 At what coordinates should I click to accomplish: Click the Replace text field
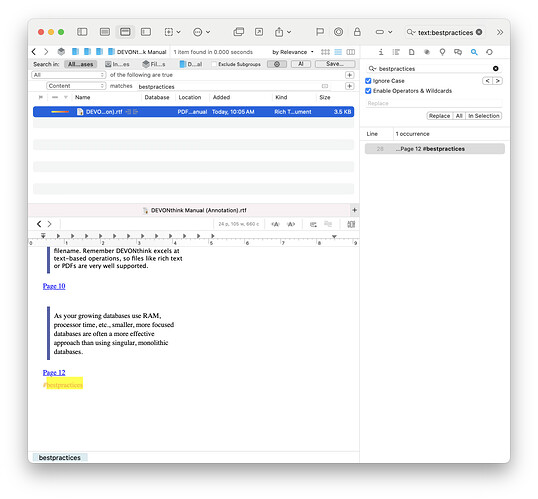(x=433, y=103)
